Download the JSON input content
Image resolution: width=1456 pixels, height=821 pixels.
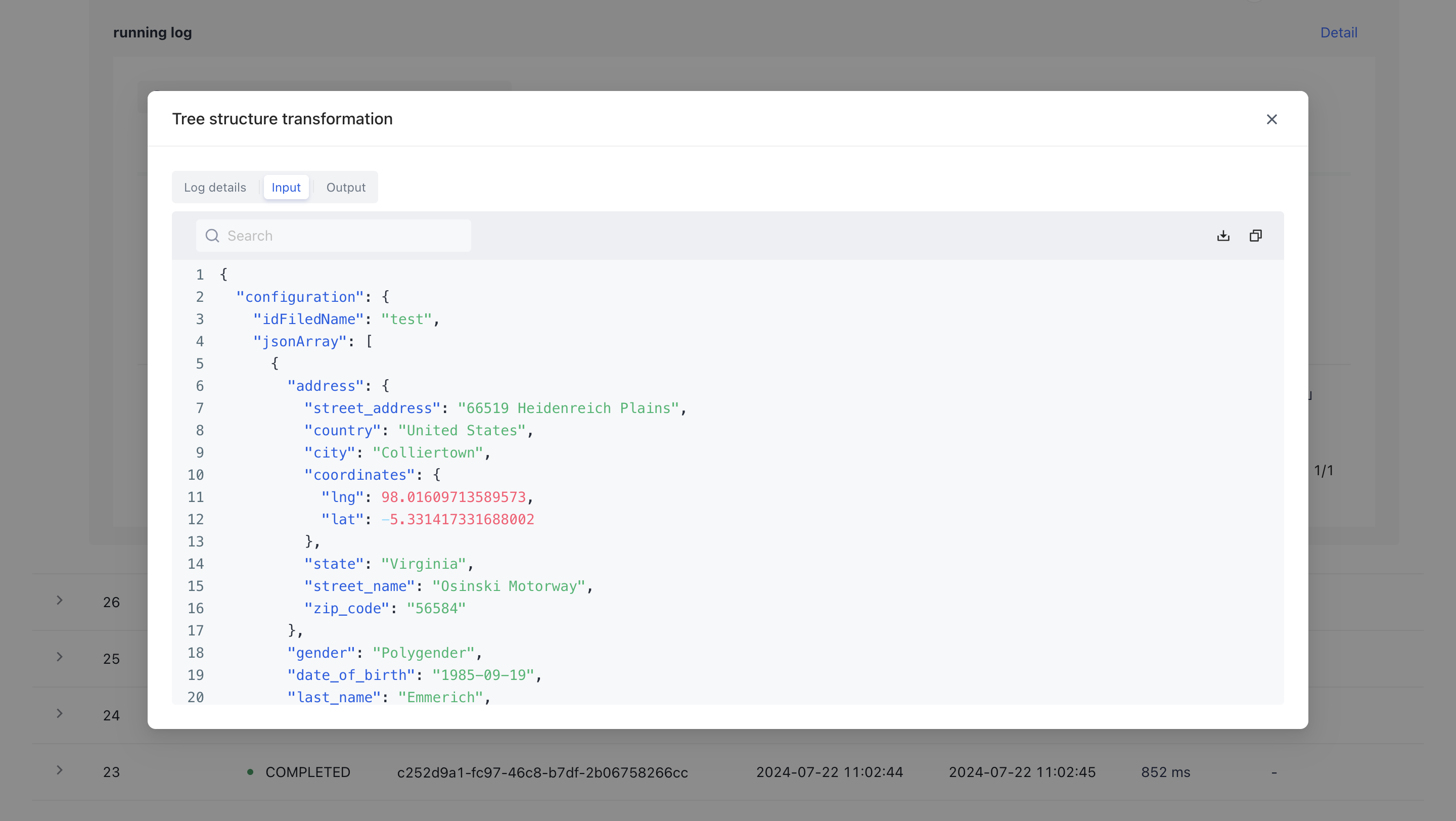(x=1223, y=236)
